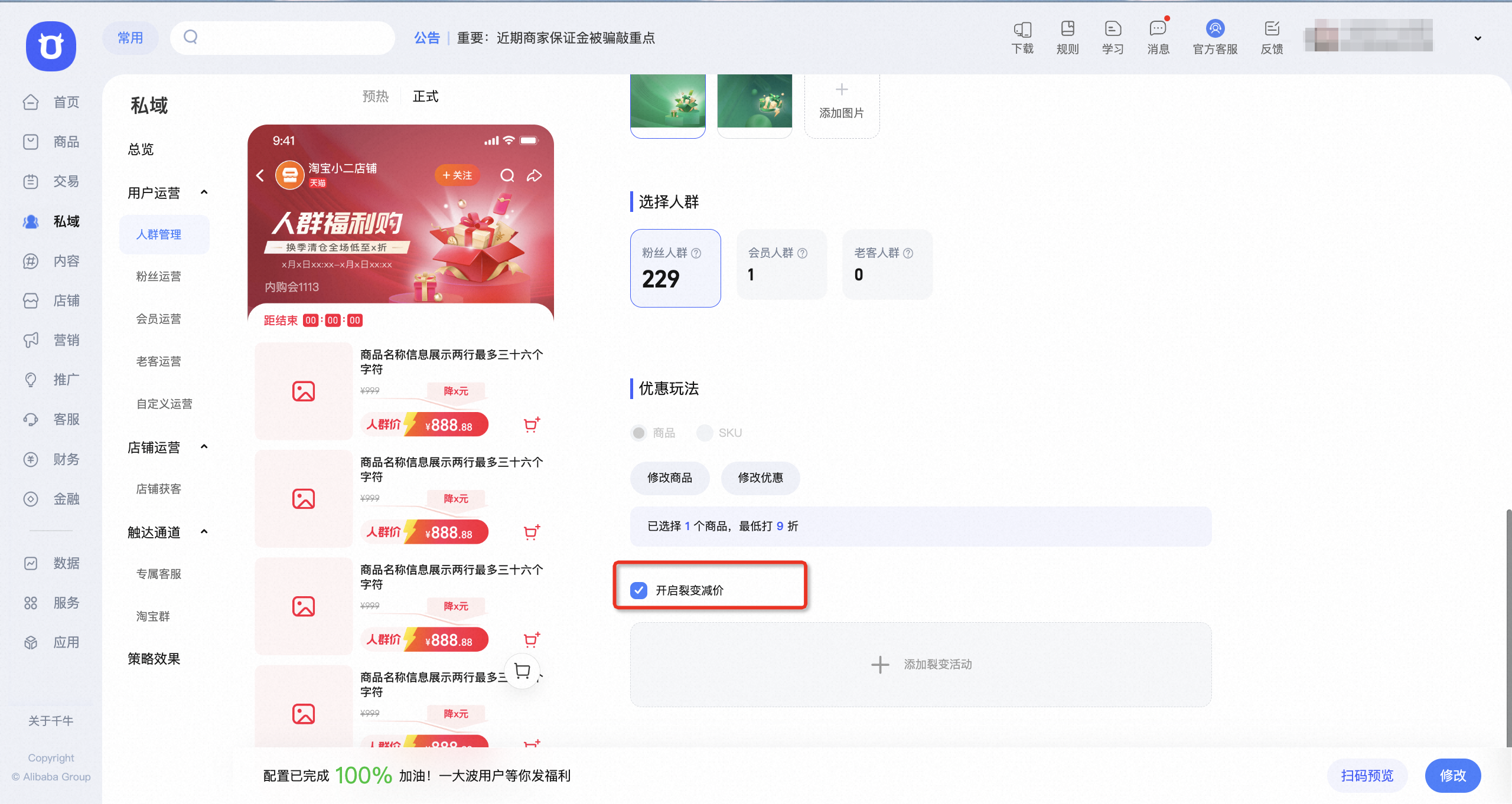Open 店铺获客 menu item
The image size is (1512, 804).
[x=159, y=489]
